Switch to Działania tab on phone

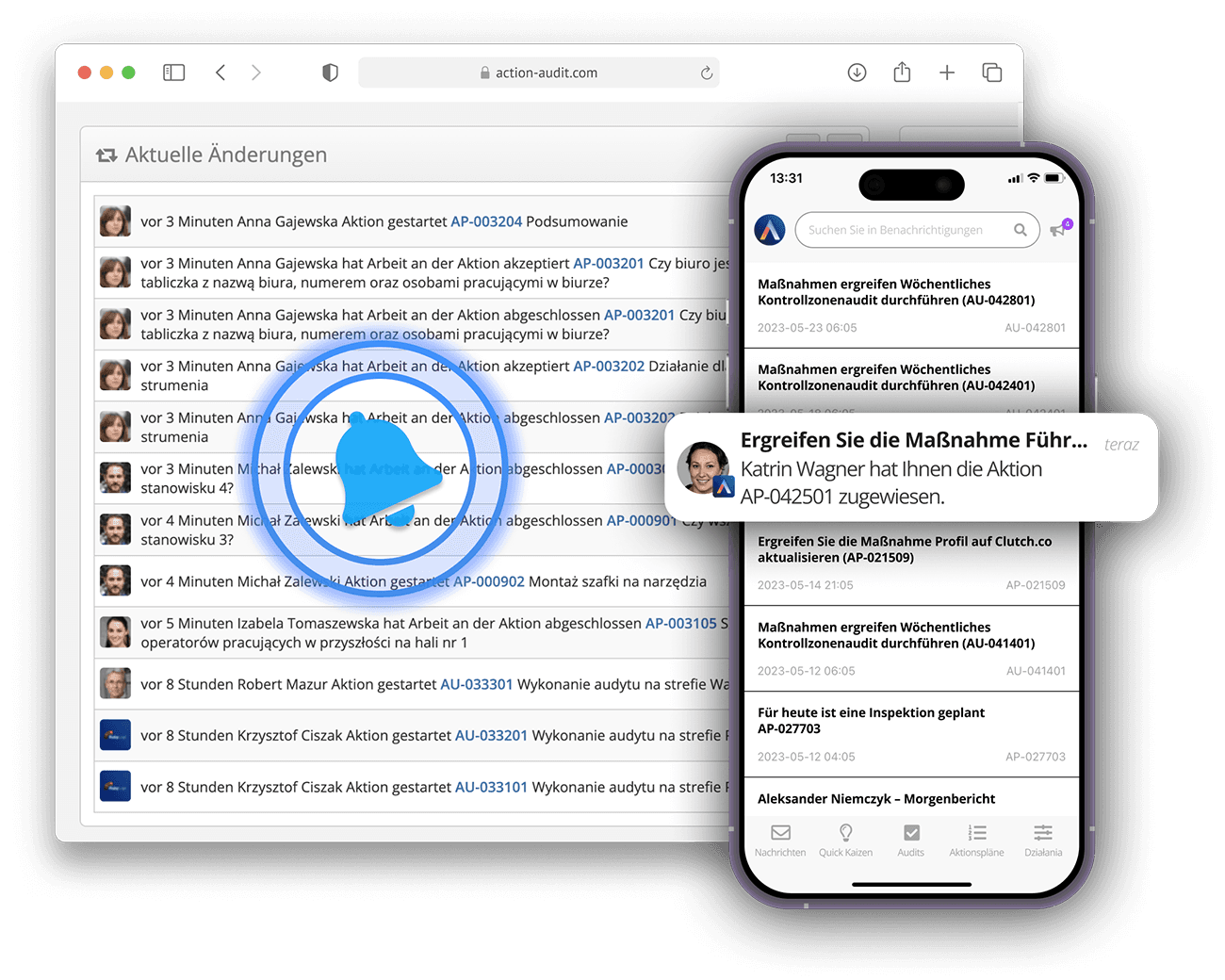pyautogui.click(x=1043, y=841)
